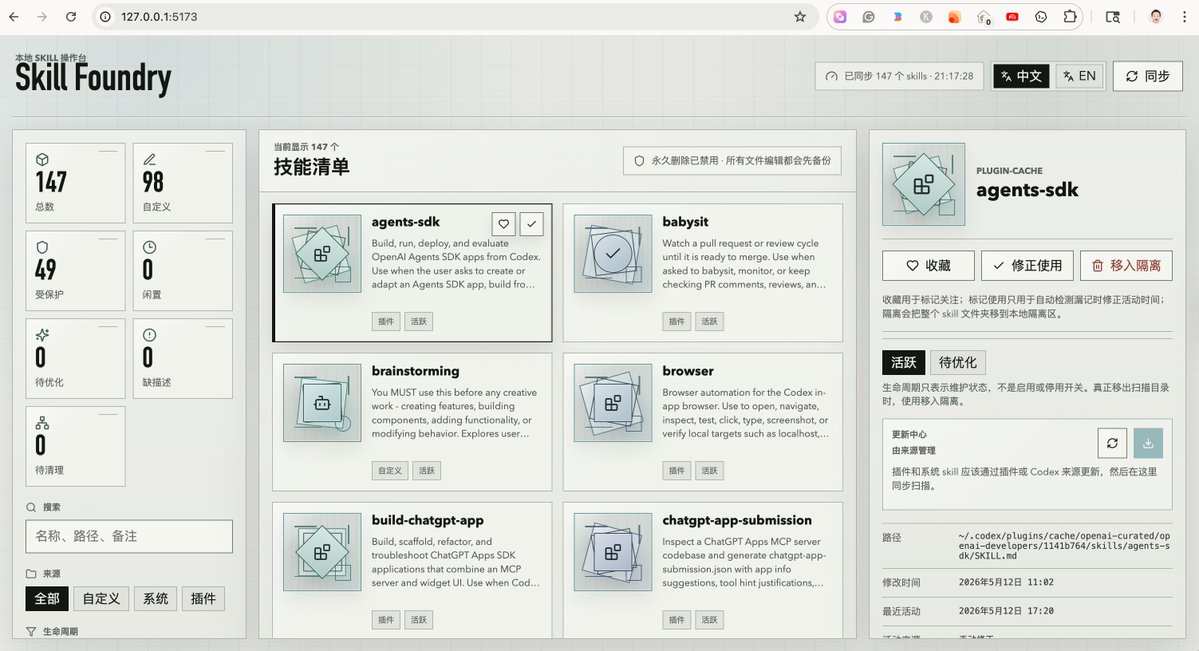Open the Chrome three-dot menu
The height and width of the screenshot is (651, 1199).
tap(1184, 17)
